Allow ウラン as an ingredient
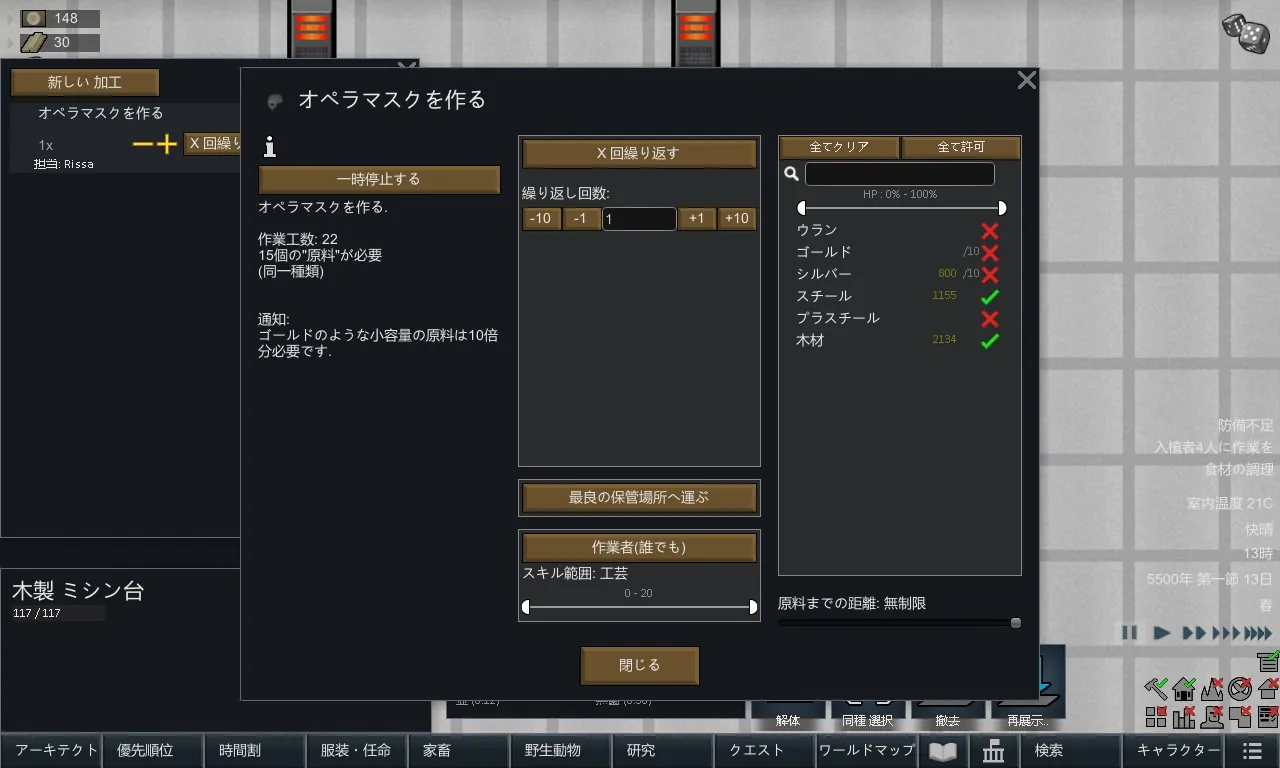Viewport: 1280px width, 768px height. pos(990,231)
